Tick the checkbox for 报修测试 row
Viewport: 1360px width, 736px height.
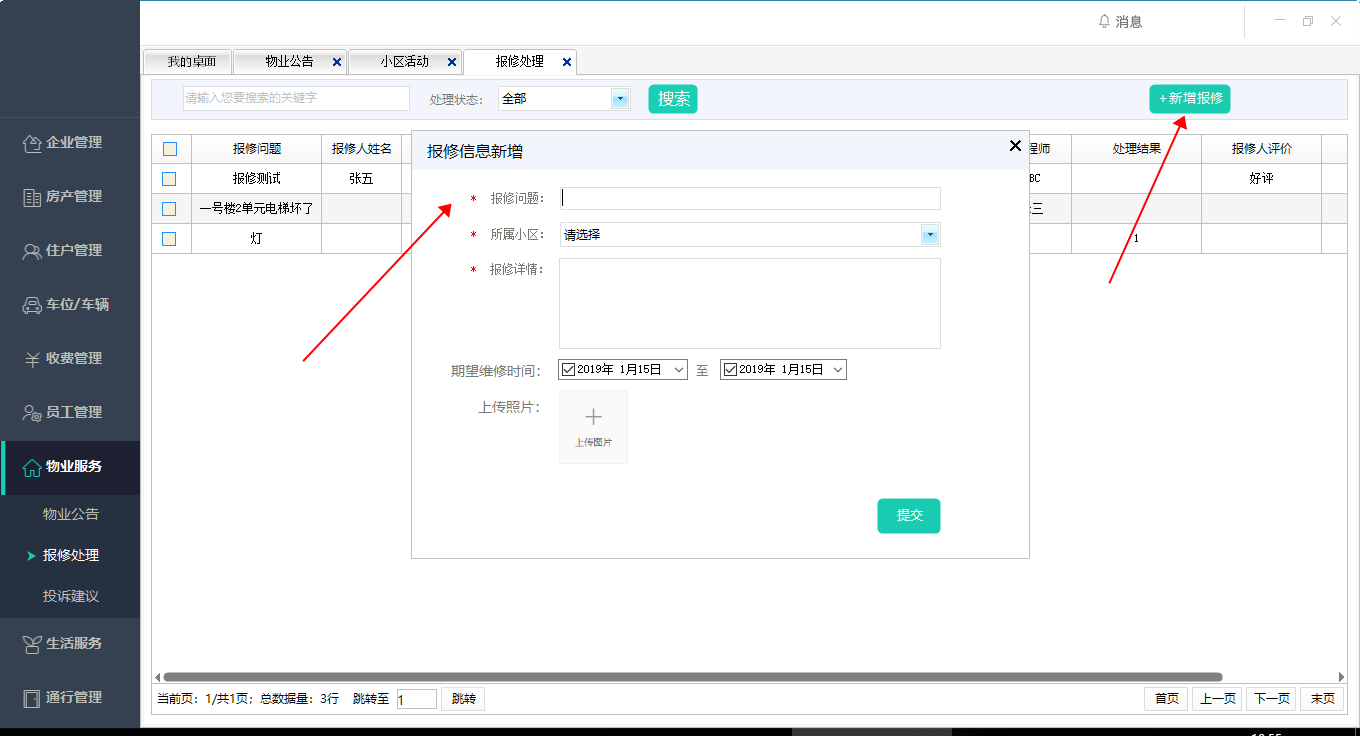tap(169, 179)
